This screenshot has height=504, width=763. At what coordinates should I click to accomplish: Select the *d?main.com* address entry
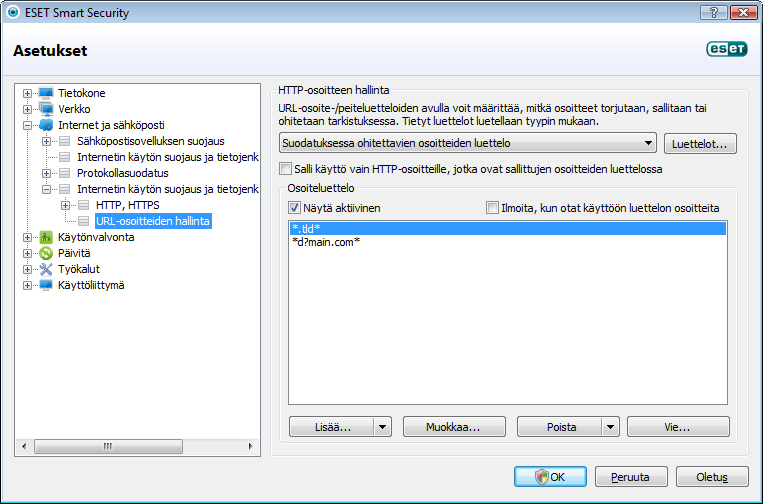pos(508,242)
